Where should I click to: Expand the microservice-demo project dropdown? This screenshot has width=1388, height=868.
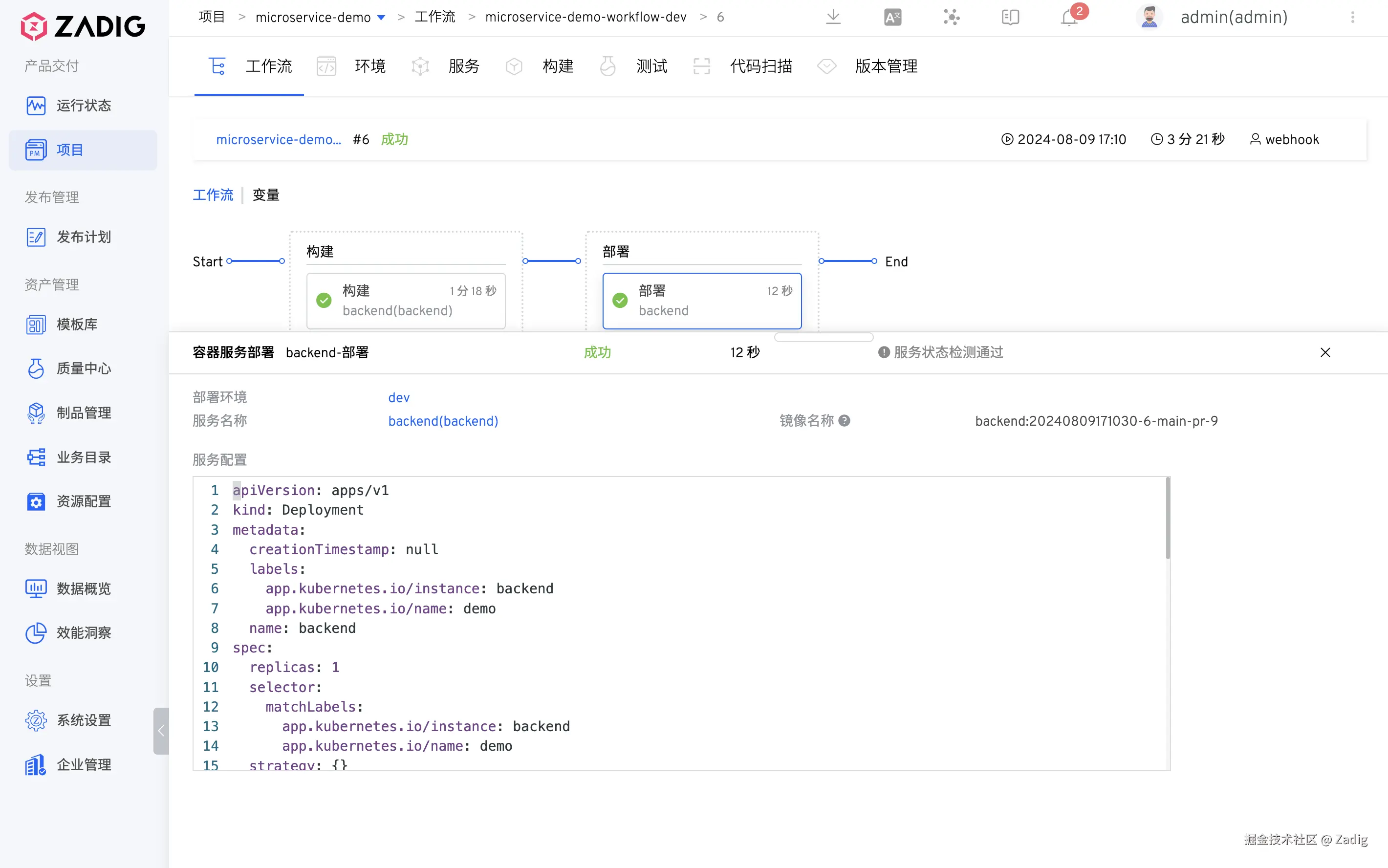click(x=381, y=18)
